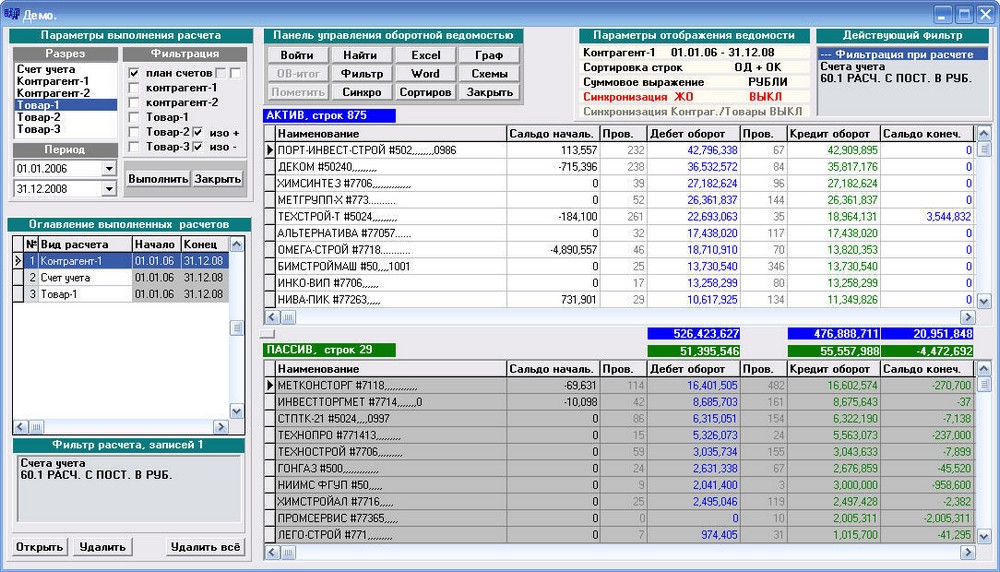Screen dimensions: 1000x572
Task: Open the Схемы button
Action: 489,74
